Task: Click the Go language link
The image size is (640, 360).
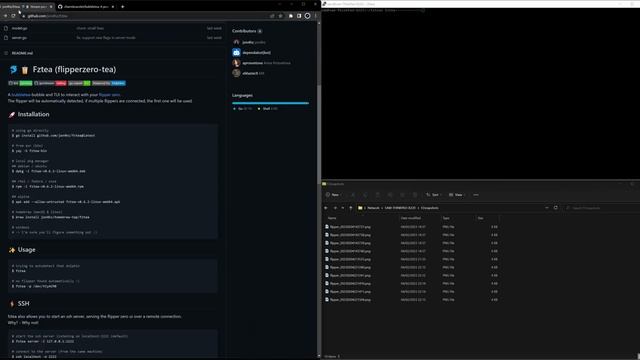Action: click(242, 109)
